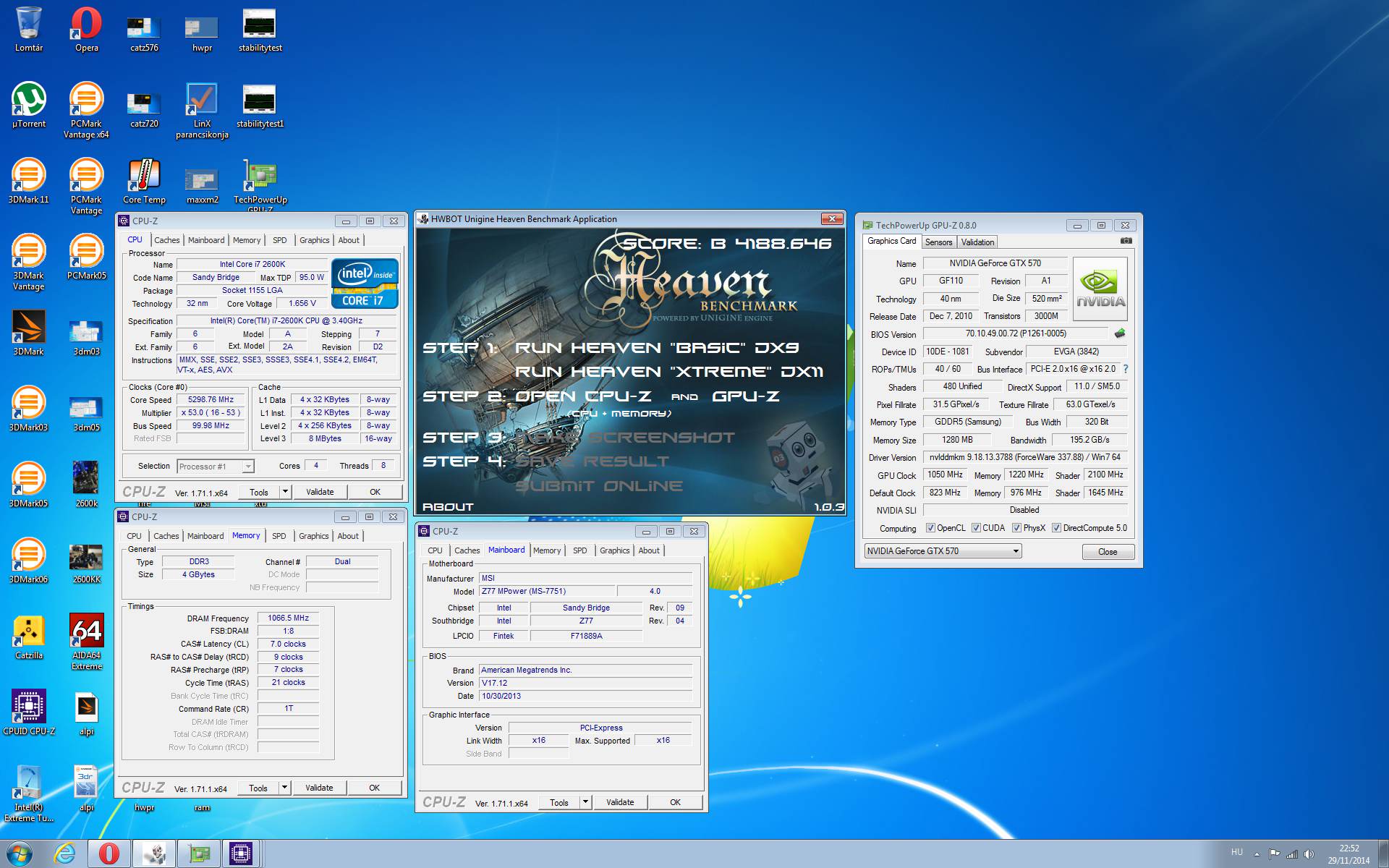The width and height of the screenshot is (1389, 868).
Task: Open About tab in the CPU-Z CPU window
Action: pos(349,240)
